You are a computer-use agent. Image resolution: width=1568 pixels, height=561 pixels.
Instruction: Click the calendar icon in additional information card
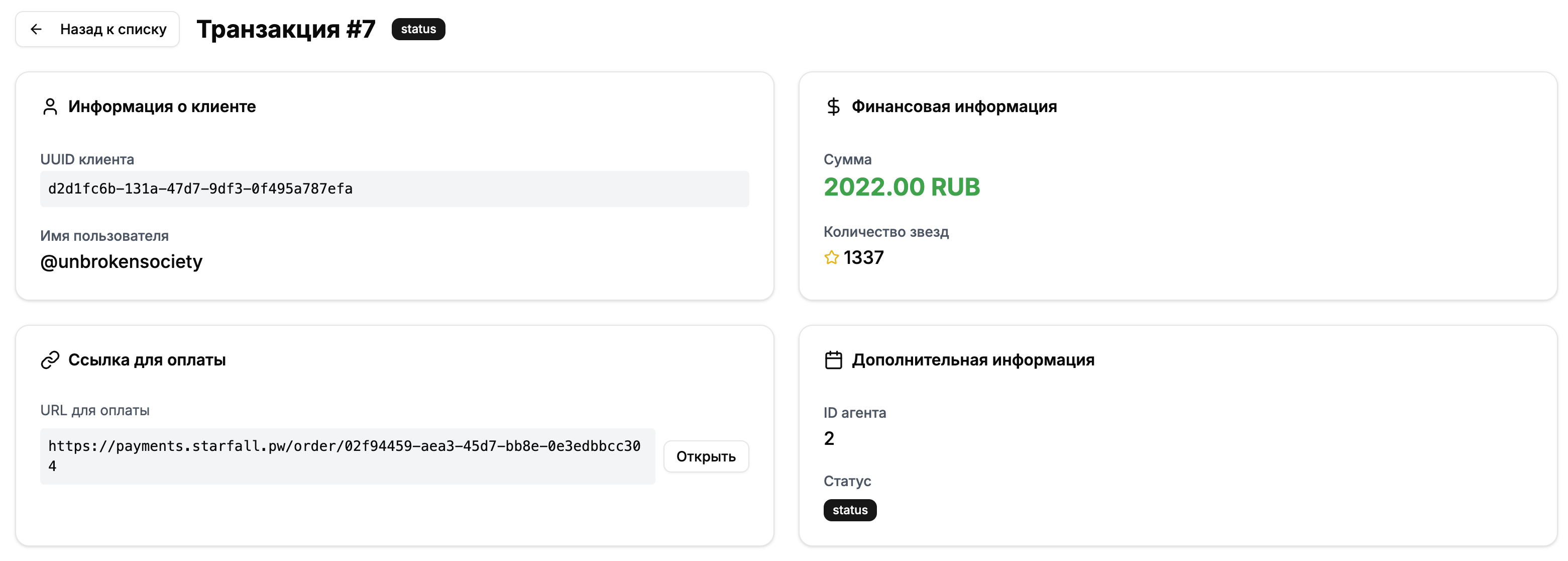tap(833, 359)
